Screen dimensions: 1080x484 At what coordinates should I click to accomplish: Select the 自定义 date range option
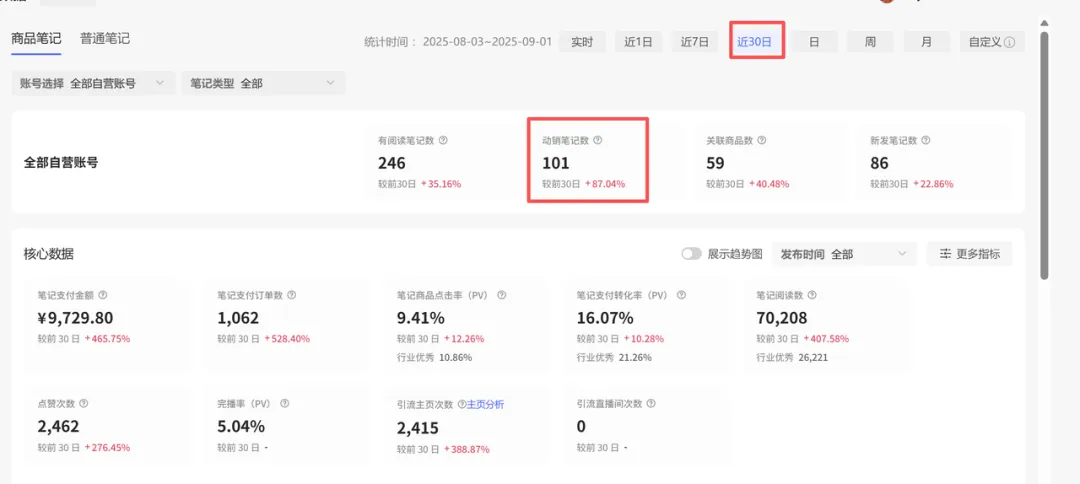pos(991,42)
